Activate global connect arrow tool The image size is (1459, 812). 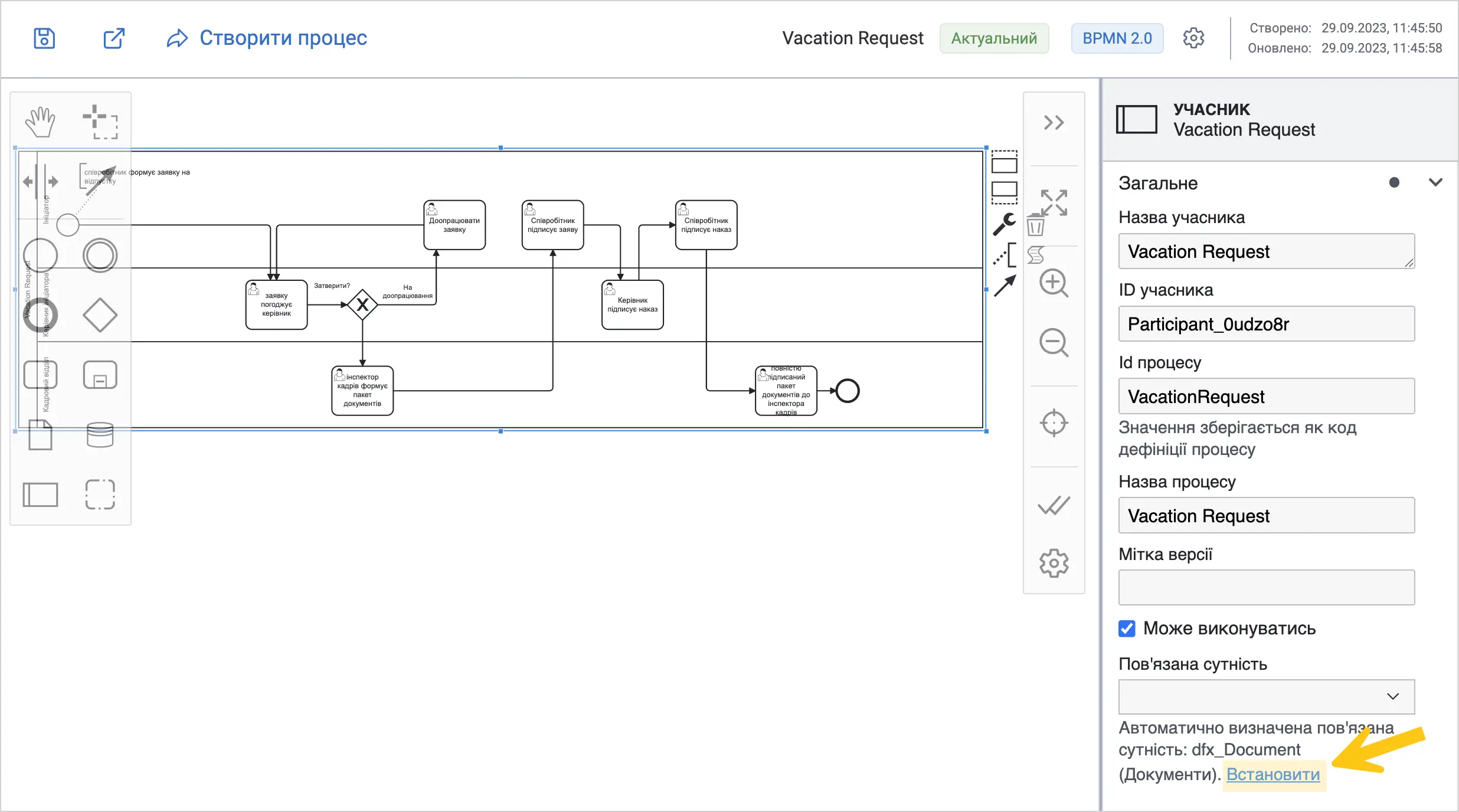(x=100, y=181)
